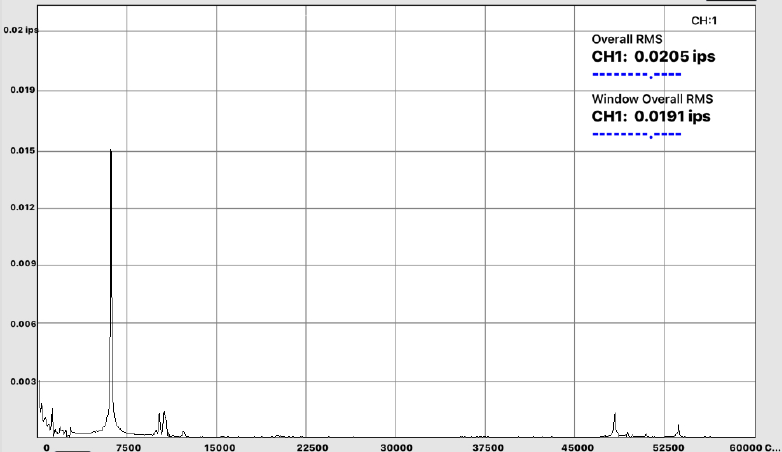Select the CH1: 0.0205 ips reading
Image resolution: width=782 pixels, height=452 pixels.
[x=653, y=57]
